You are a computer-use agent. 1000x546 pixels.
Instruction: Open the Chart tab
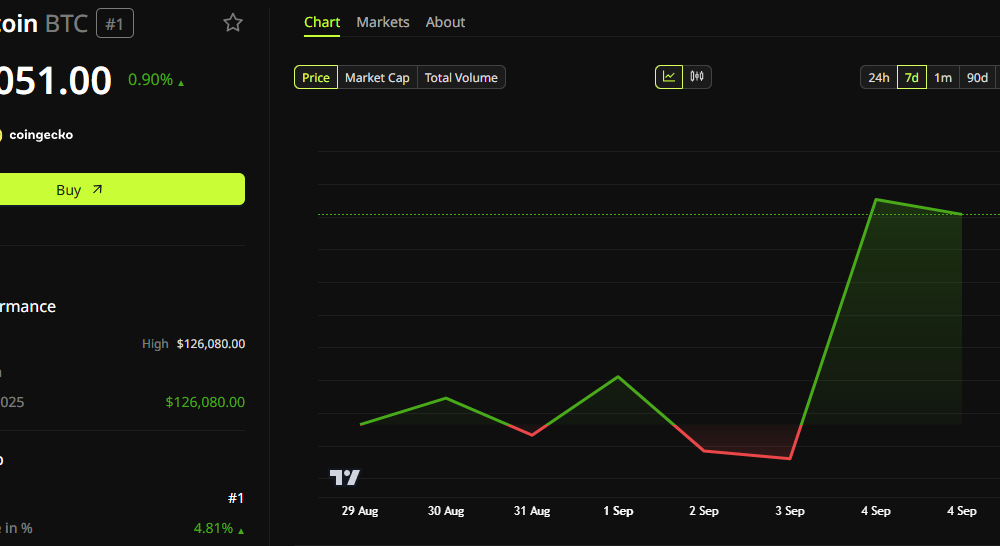tap(322, 22)
